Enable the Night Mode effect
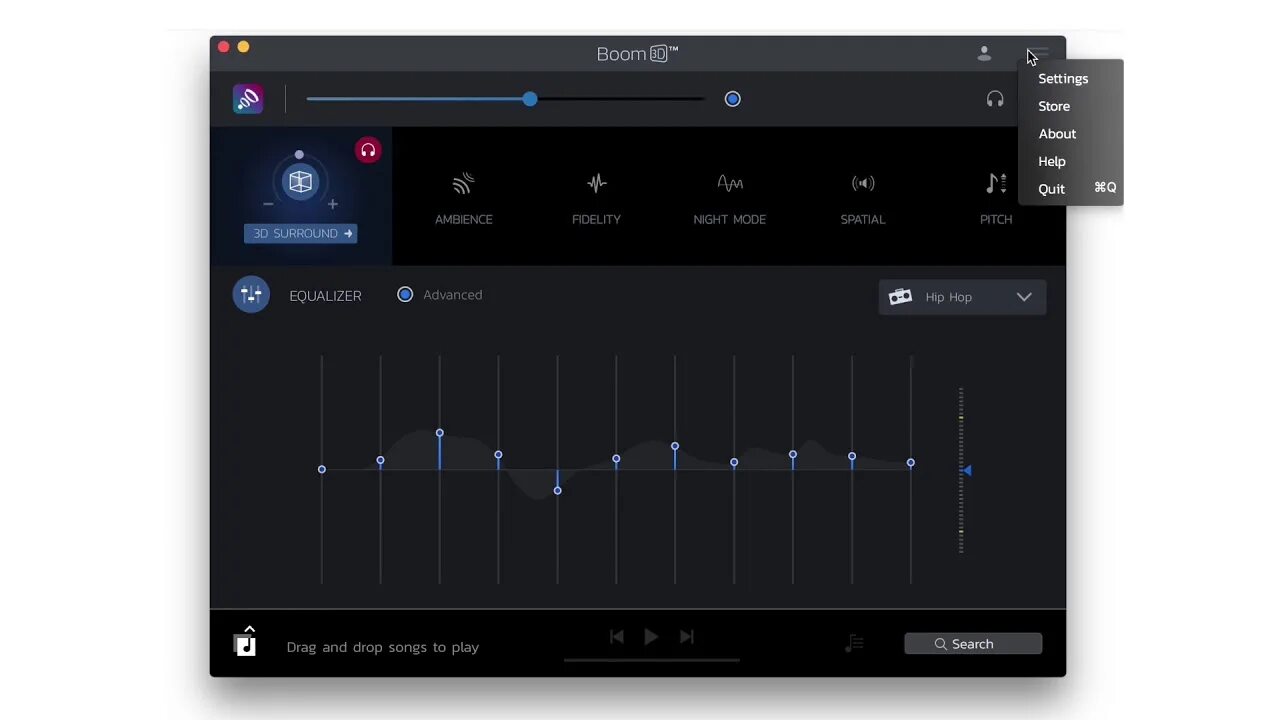This screenshot has width=1280, height=720. pos(730,198)
